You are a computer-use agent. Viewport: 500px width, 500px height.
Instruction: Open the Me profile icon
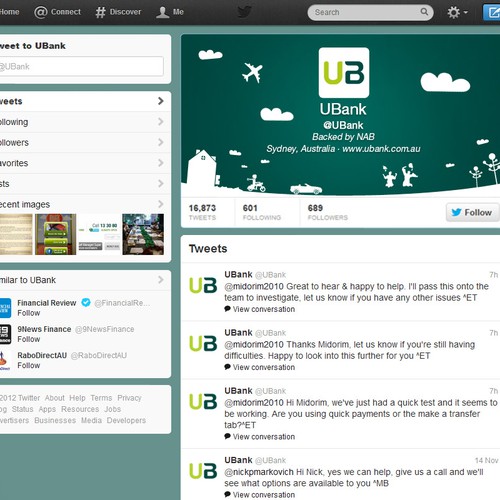163,12
